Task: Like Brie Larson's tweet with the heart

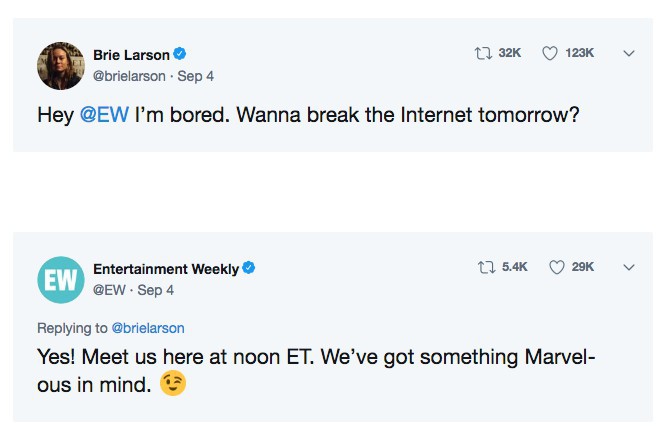Action: click(x=549, y=53)
